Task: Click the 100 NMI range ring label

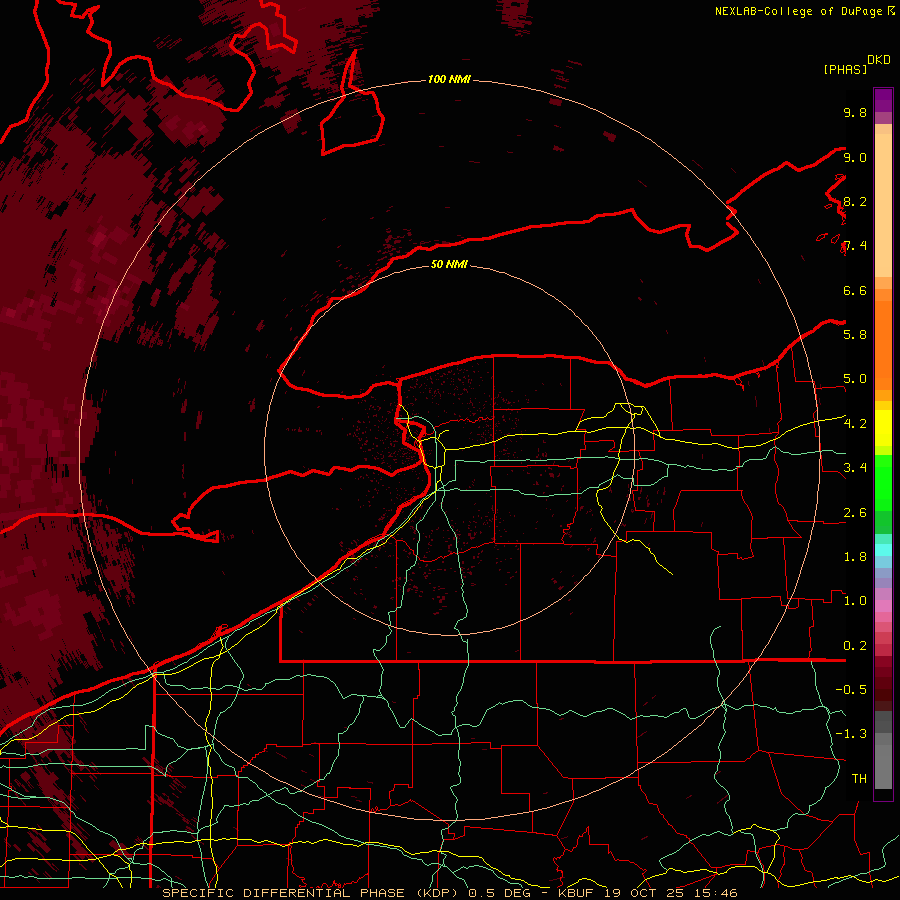Action: coord(449,79)
